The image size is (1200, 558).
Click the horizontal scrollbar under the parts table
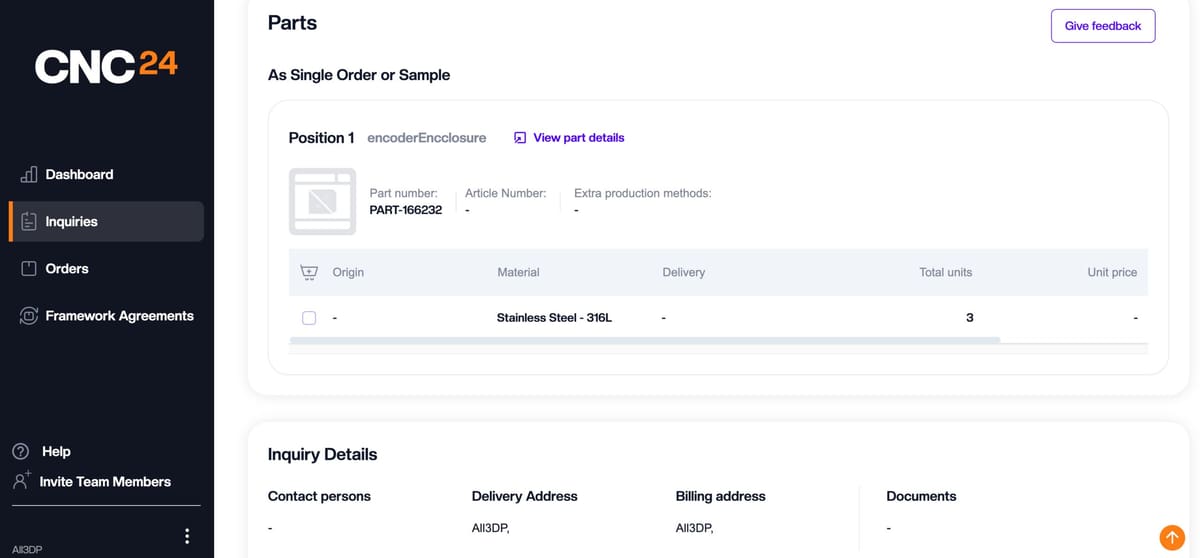click(645, 340)
